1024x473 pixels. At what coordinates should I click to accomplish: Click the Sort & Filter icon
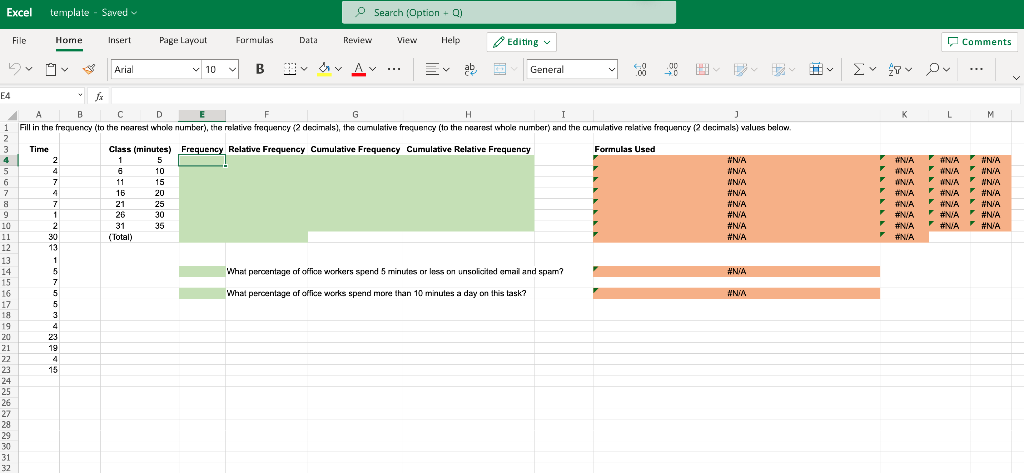point(894,69)
